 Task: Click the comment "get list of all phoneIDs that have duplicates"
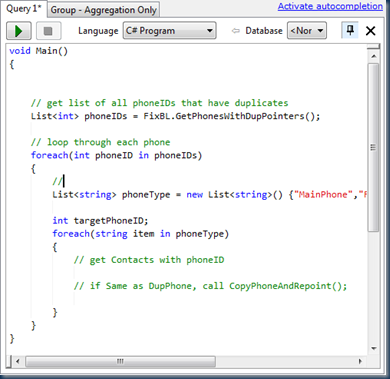coord(159,103)
